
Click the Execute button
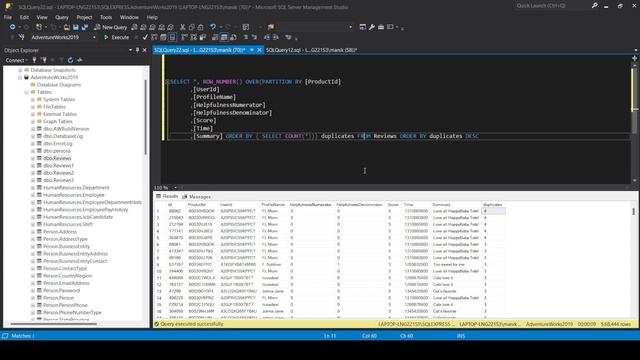117,37
